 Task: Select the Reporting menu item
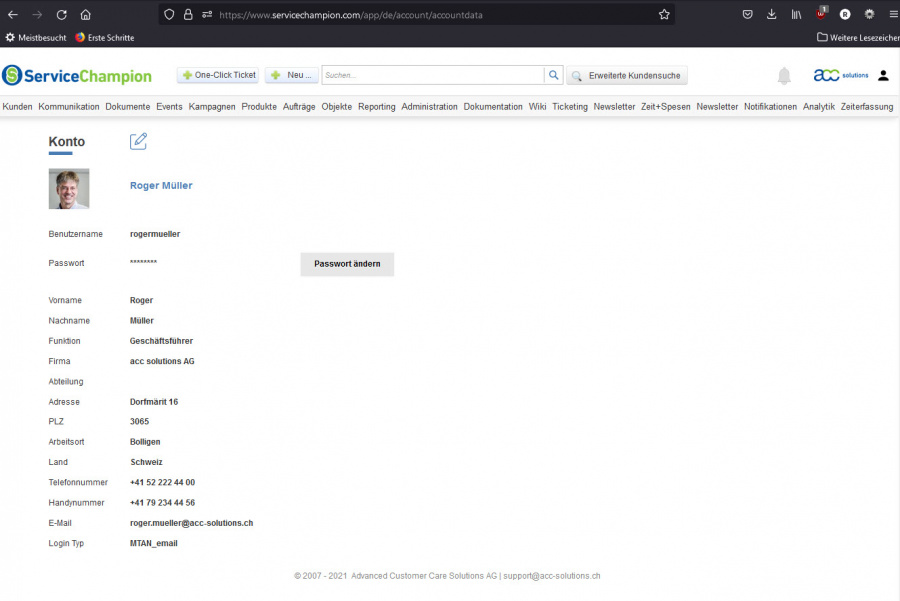click(377, 107)
